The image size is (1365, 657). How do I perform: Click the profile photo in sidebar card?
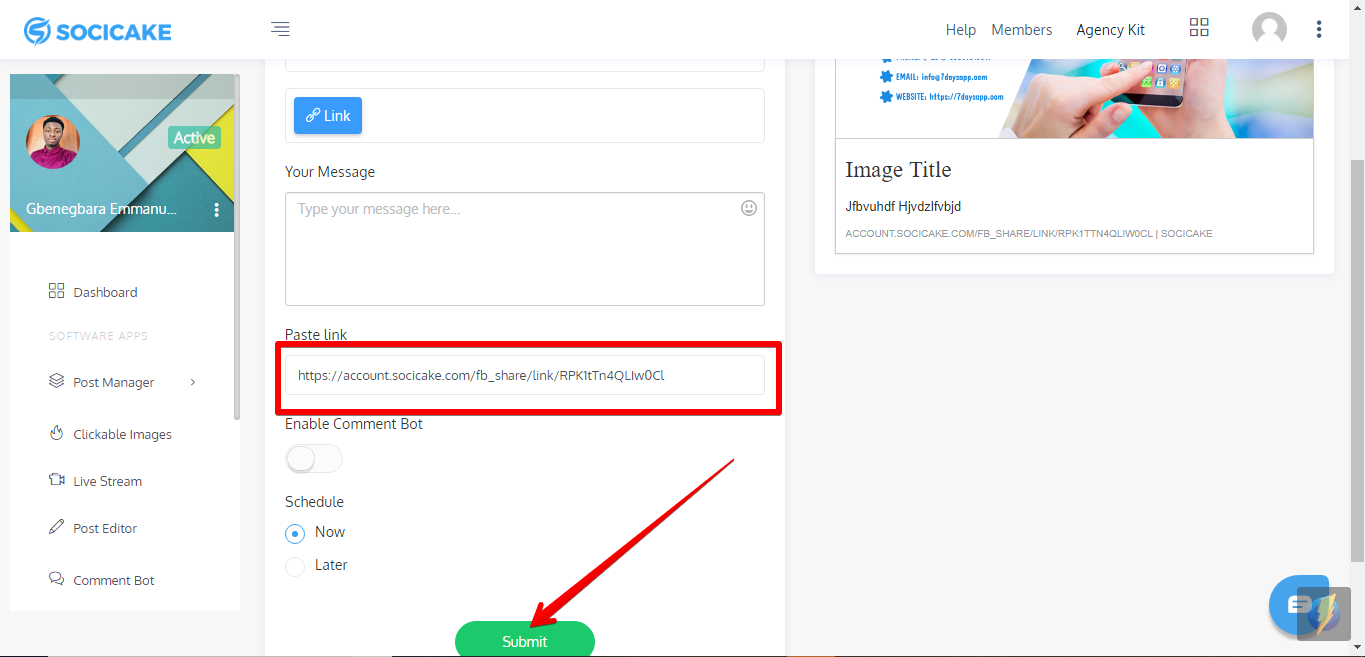52,142
